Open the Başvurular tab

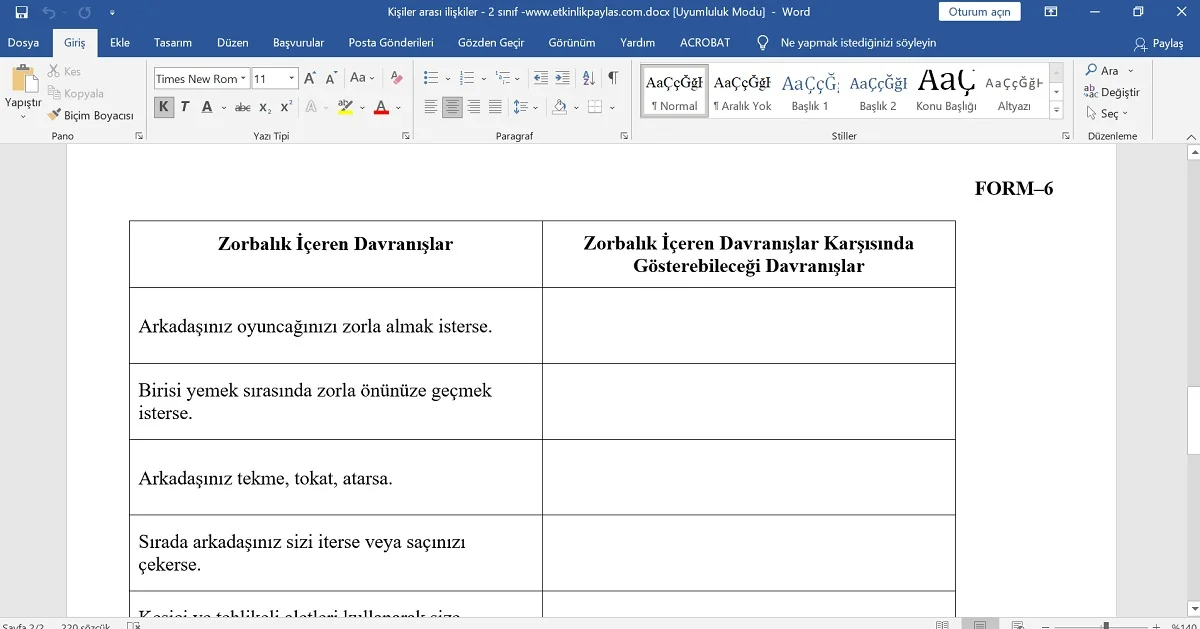(298, 43)
